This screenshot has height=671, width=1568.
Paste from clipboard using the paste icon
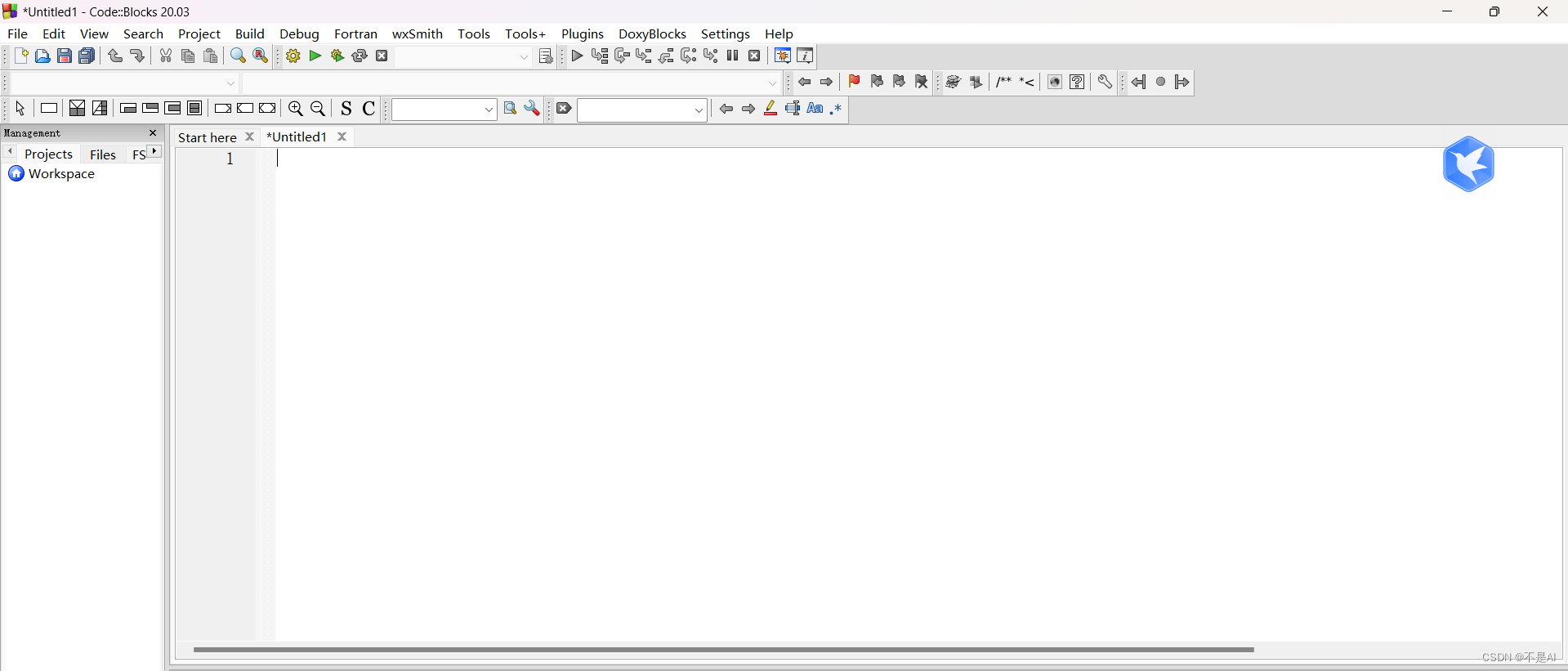pos(211,56)
